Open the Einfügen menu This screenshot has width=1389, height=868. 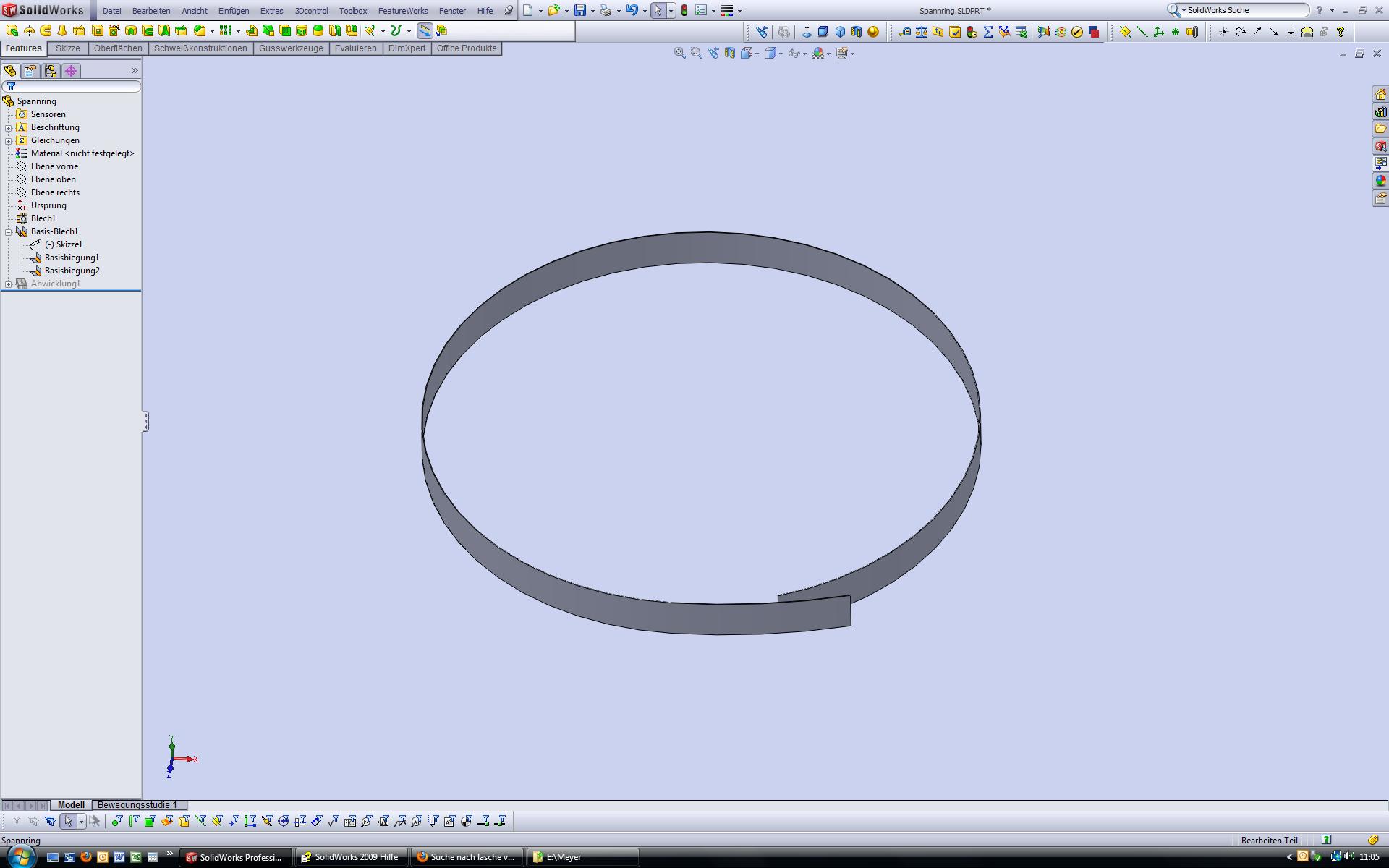pyautogui.click(x=234, y=11)
